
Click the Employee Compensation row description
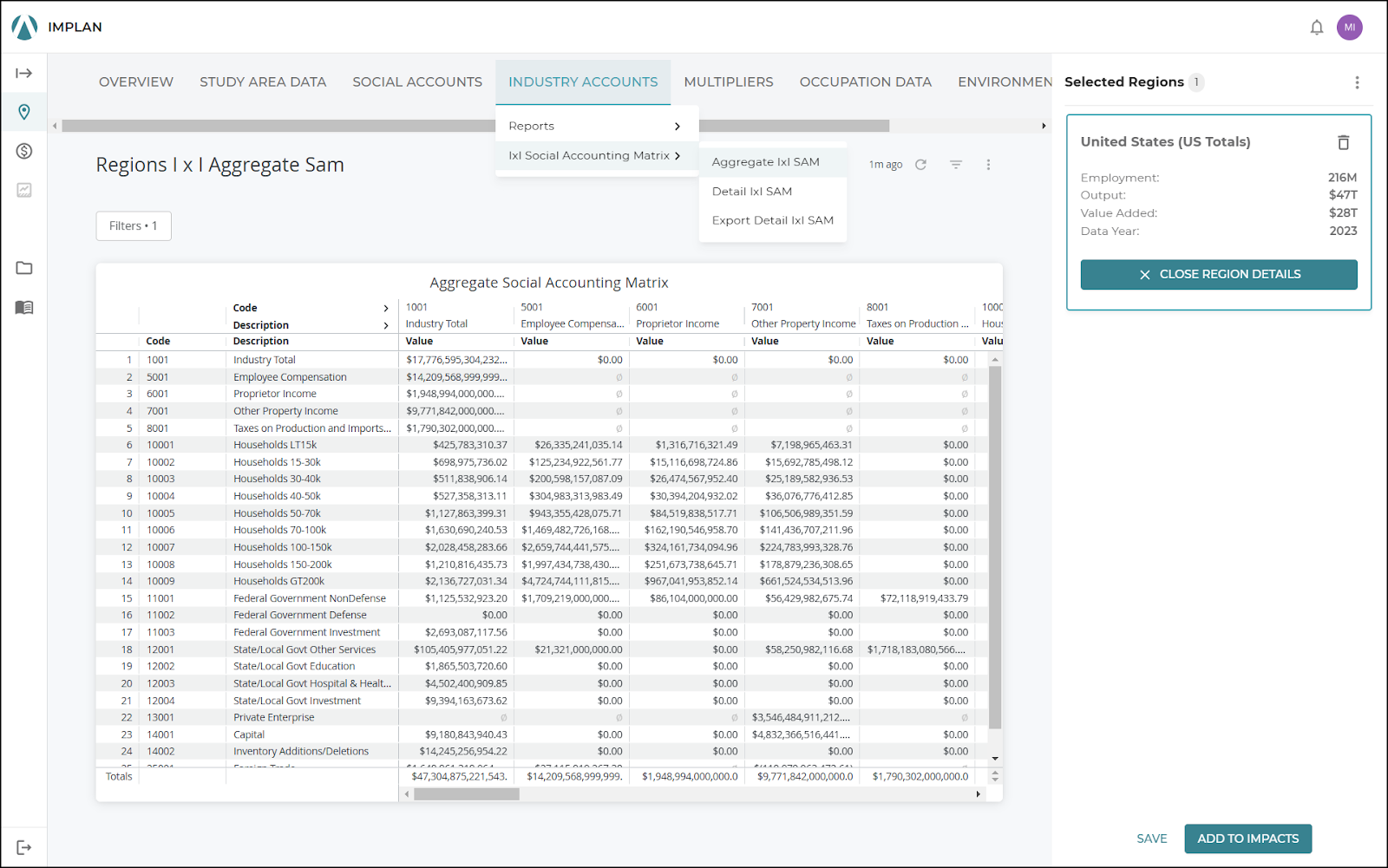(290, 377)
